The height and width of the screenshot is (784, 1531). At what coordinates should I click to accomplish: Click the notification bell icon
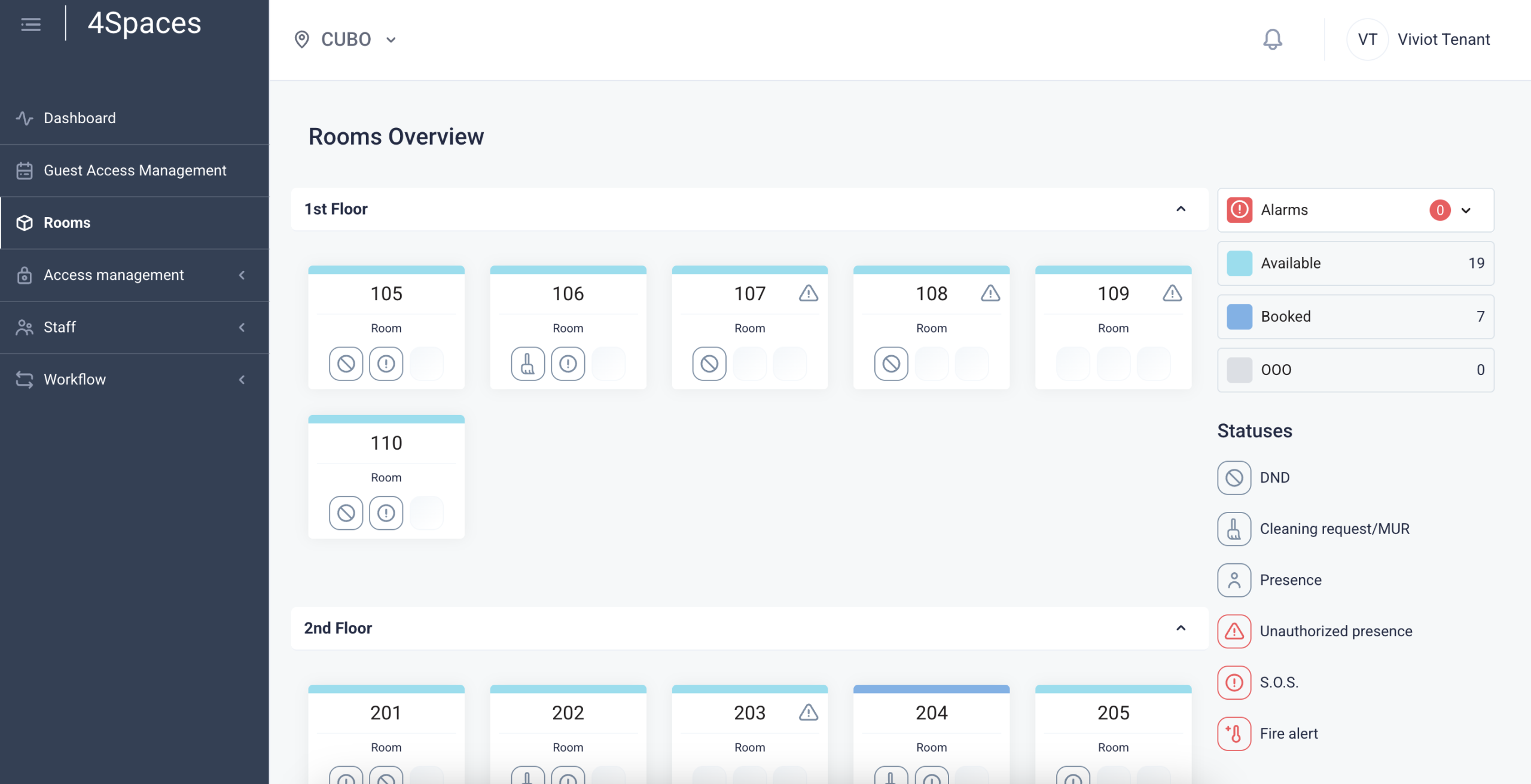[1272, 39]
